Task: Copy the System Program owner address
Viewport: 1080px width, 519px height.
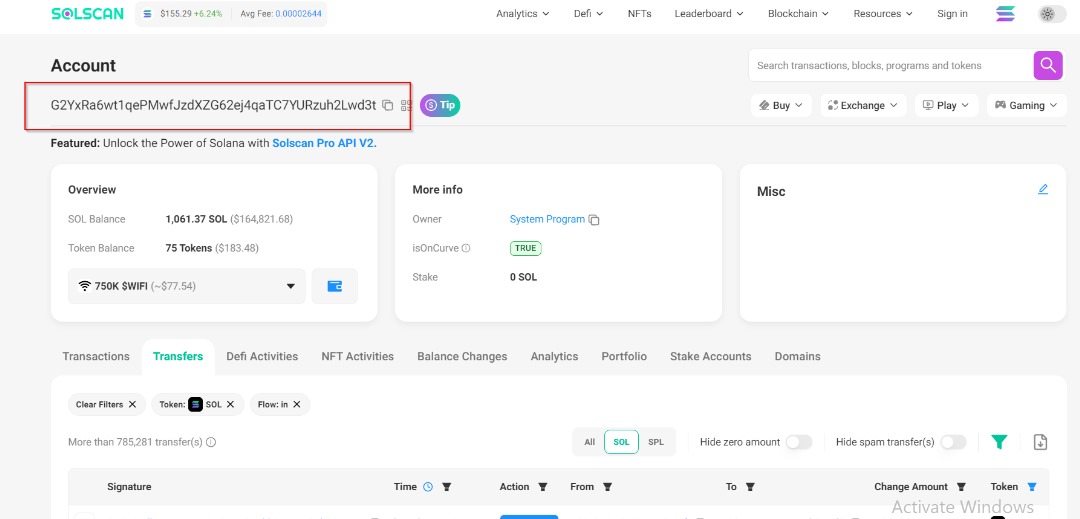Action: 594,220
